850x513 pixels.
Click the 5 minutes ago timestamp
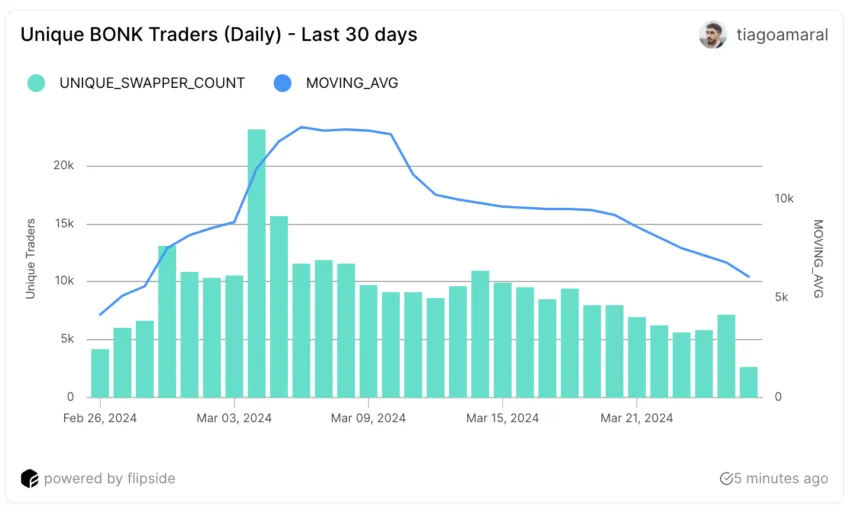click(x=781, y=479)
